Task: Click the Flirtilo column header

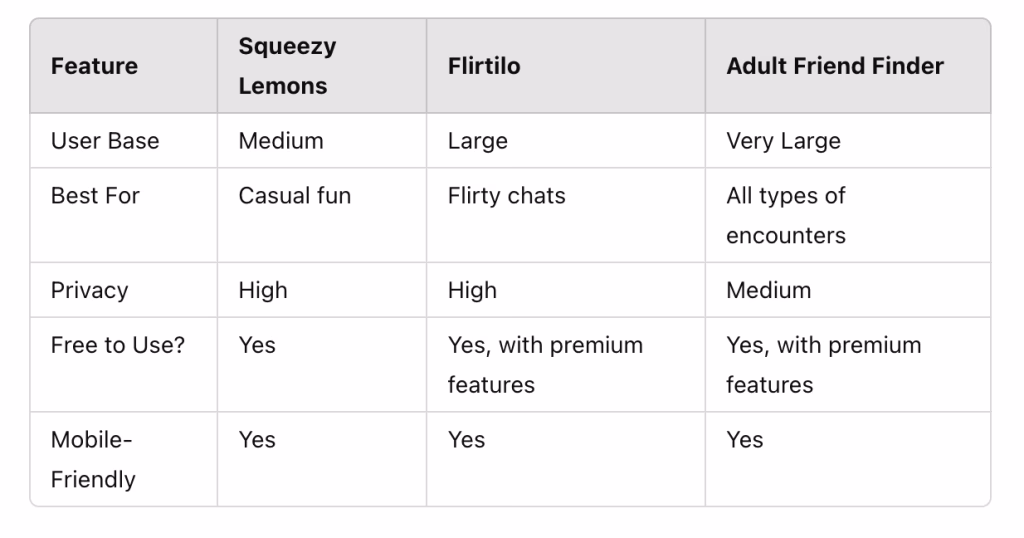Action: click(x=484, y=66)
